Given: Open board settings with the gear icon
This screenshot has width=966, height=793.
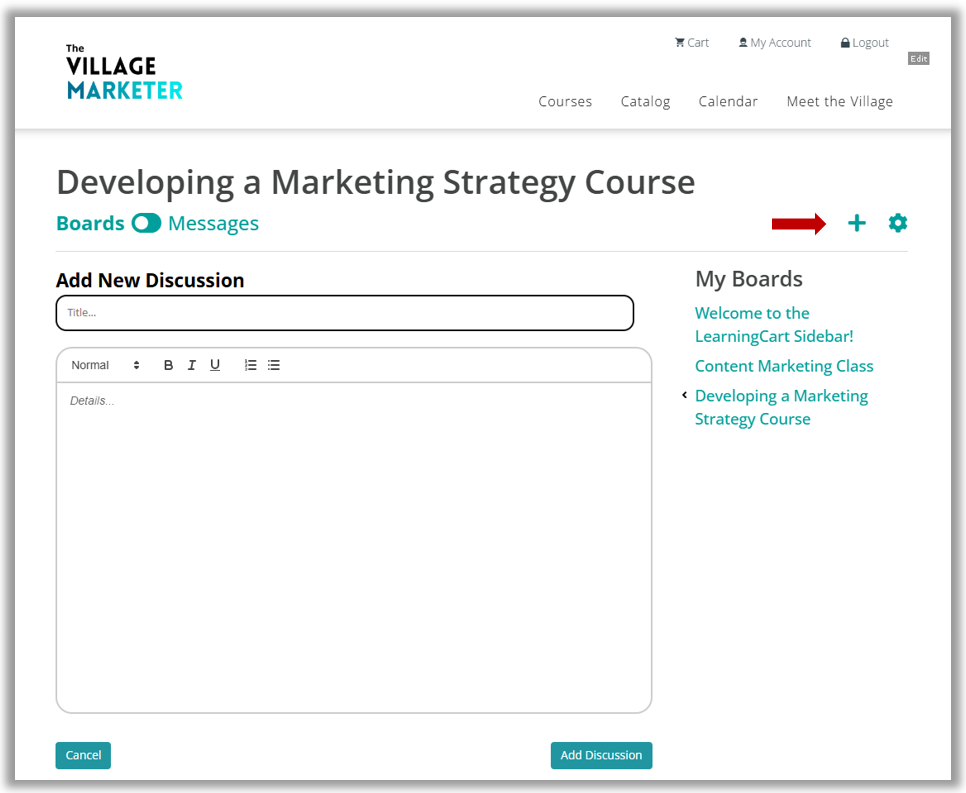Looking at the screenshot, I should [x=898, y=223].
